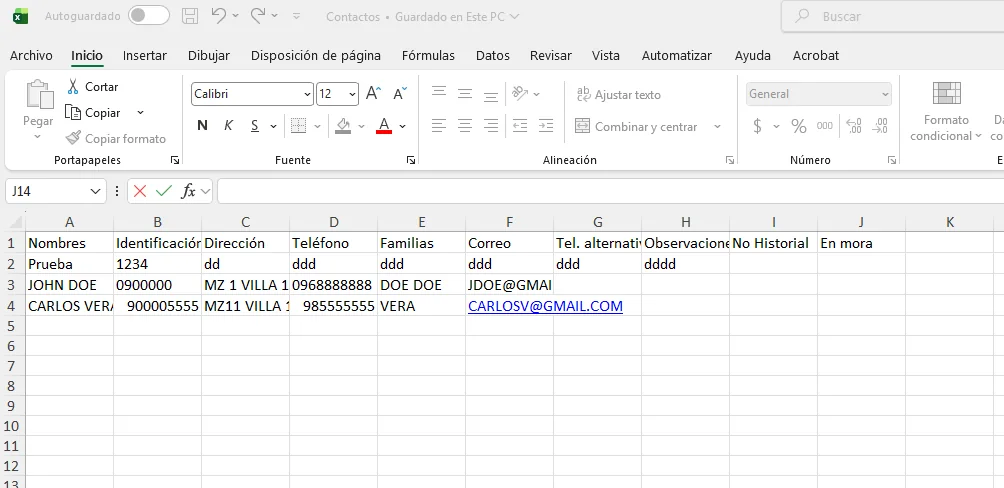
Task: Center text horizontally
Action: point(465,126)
